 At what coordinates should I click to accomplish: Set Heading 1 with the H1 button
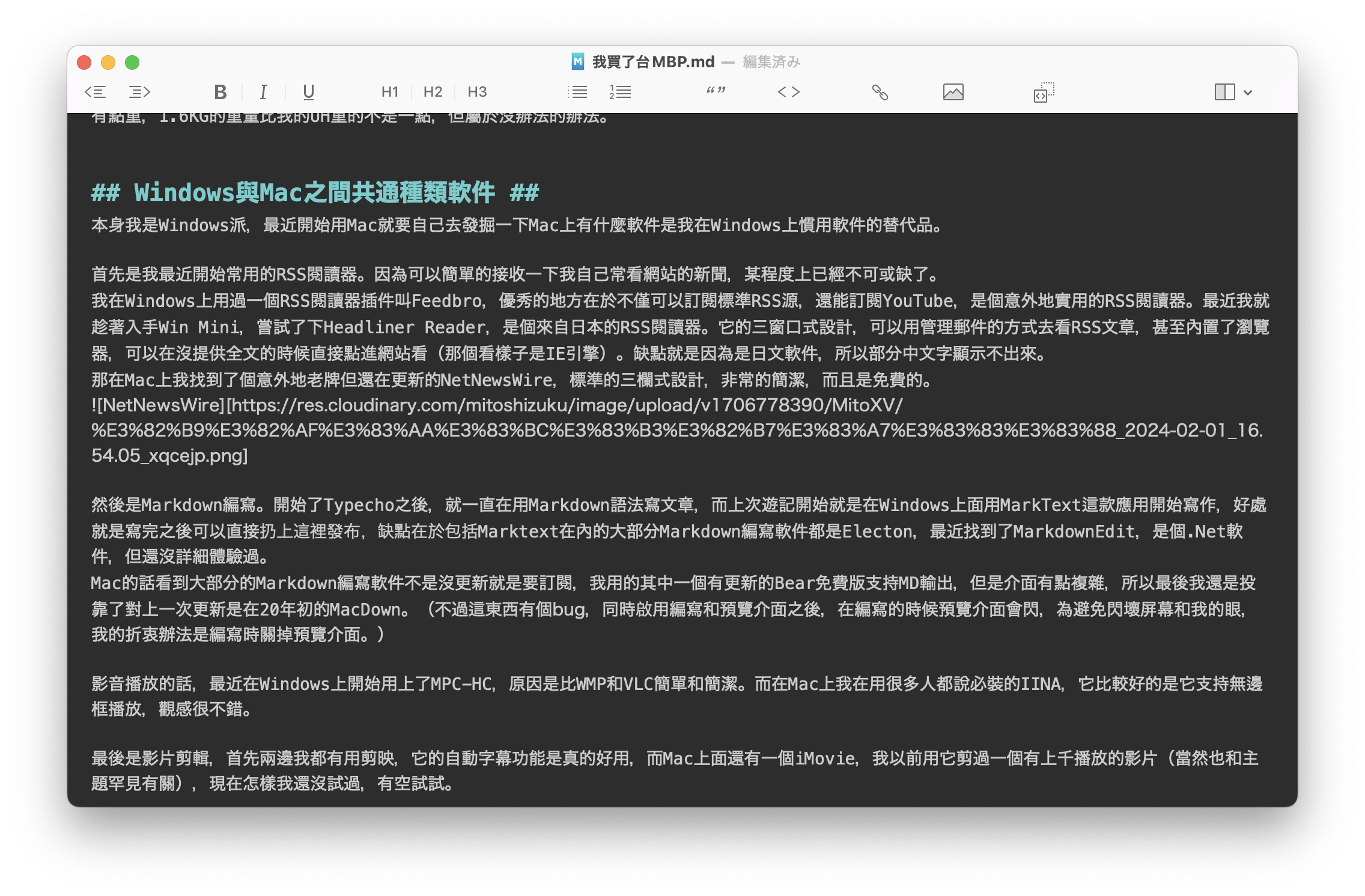pyautogui.click(x=390, y=92)
